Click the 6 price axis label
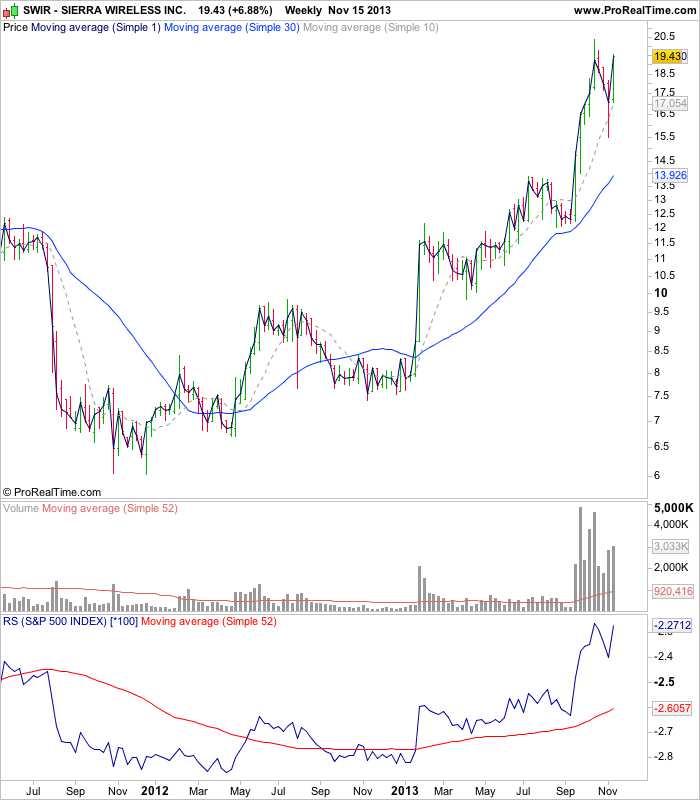Screen dimensions: 700x800 [657, 475]
